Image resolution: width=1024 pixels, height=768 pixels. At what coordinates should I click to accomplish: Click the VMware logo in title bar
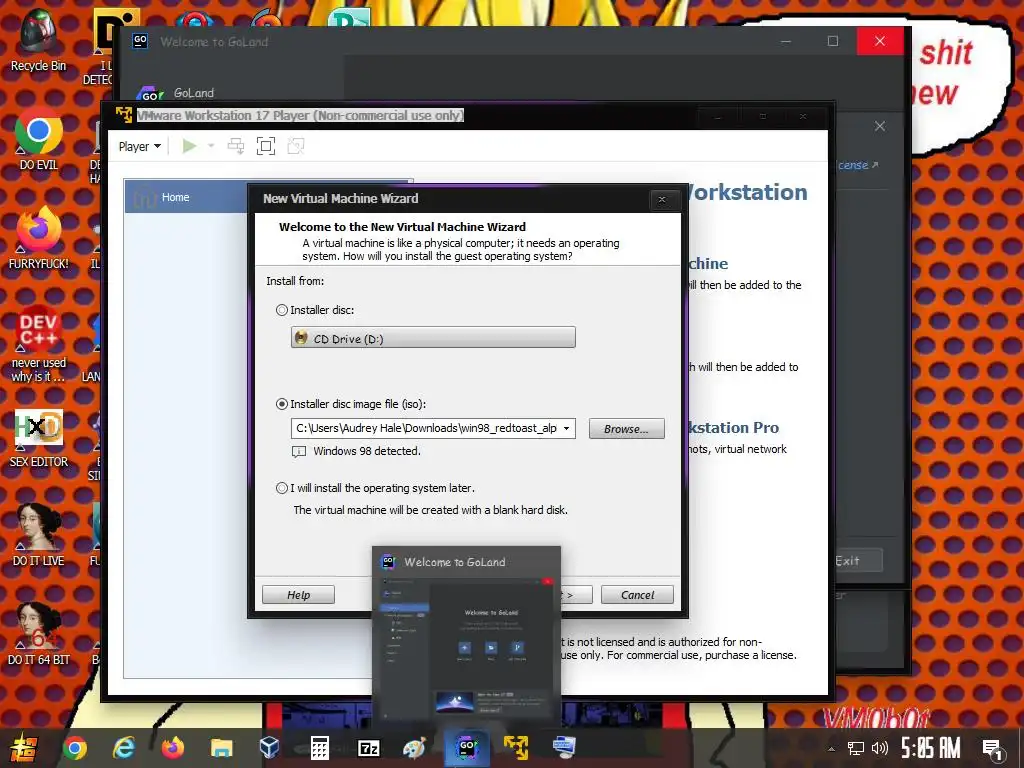[123, 115]
